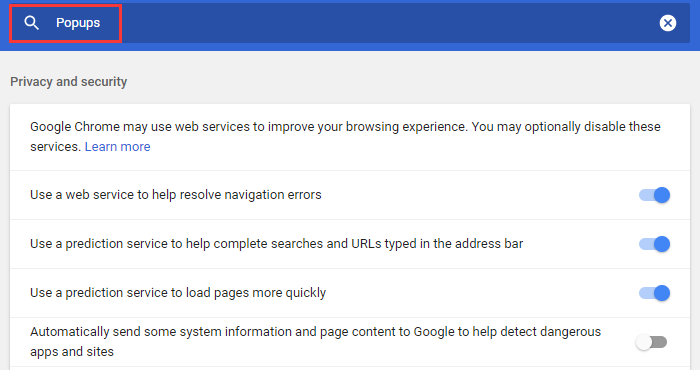Open the Learn more link
Viewport: 700px width, 370px height.
(117, 147)
